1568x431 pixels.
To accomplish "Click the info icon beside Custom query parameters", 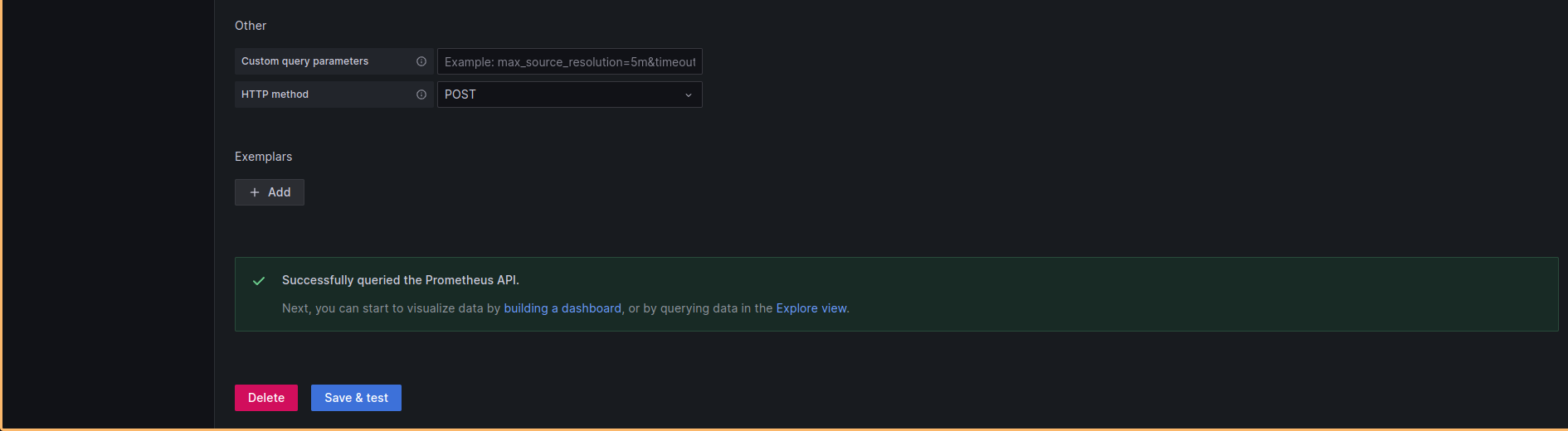I will (421, 61).
